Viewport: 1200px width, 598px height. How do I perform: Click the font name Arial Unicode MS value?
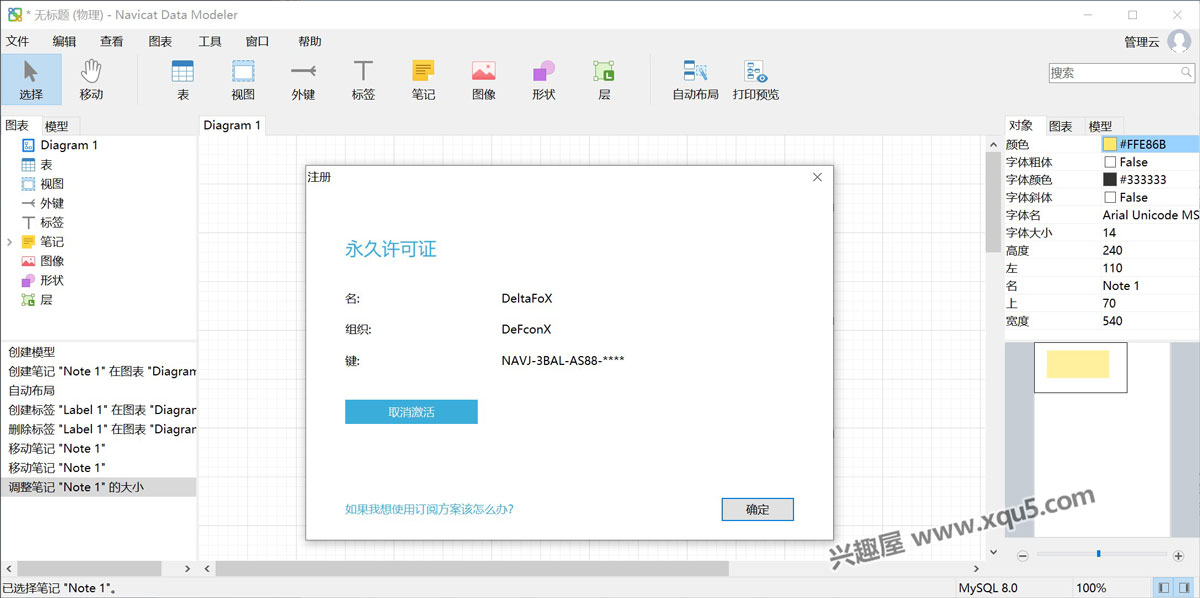coord(1150,215)
